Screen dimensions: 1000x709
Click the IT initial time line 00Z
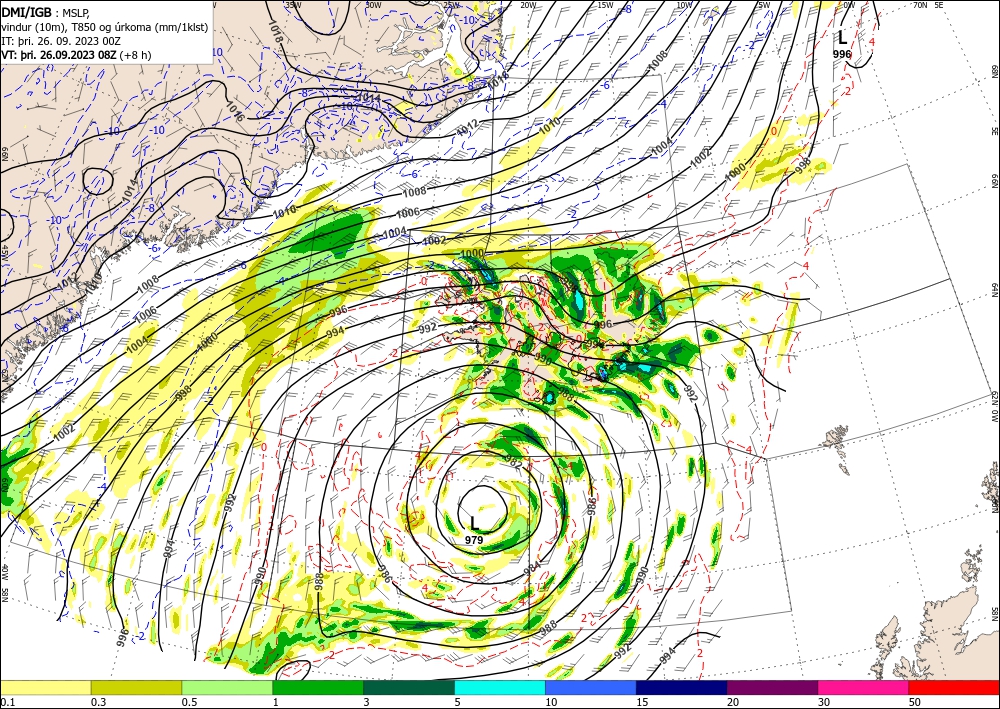pos(61,41)
